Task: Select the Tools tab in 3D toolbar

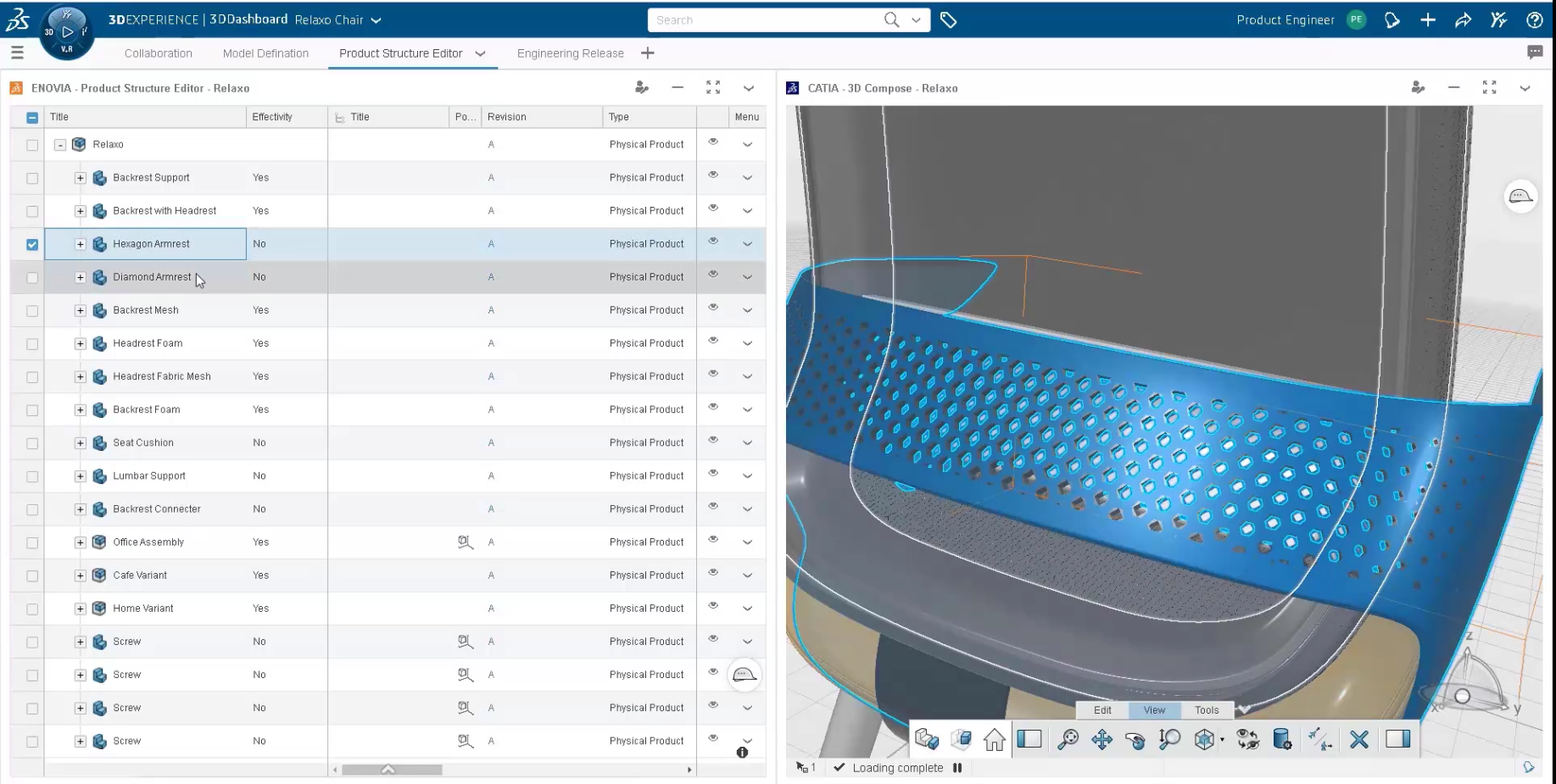Action: [1207, 710]
